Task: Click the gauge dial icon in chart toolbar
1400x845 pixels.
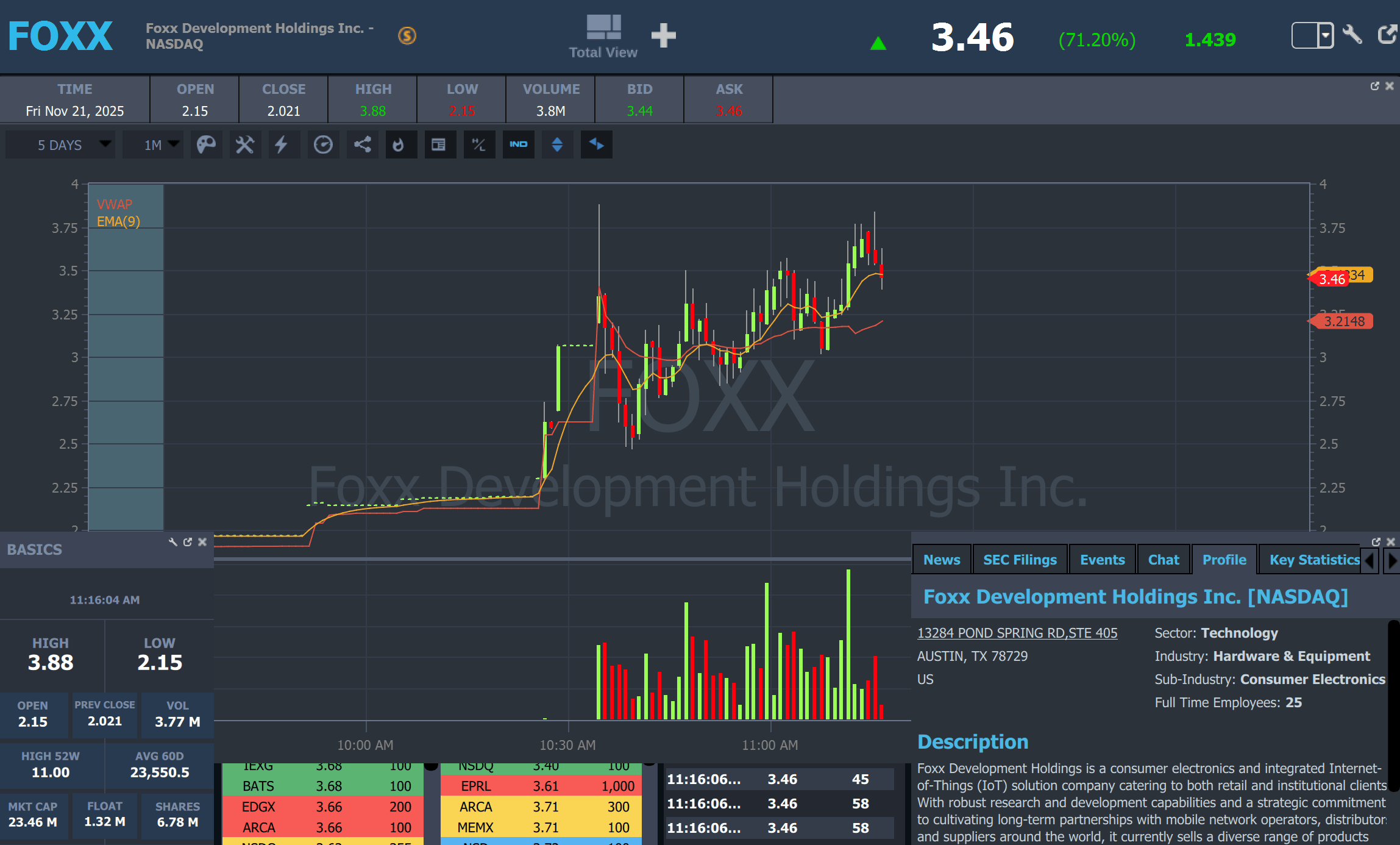Action: click(323, 144)
